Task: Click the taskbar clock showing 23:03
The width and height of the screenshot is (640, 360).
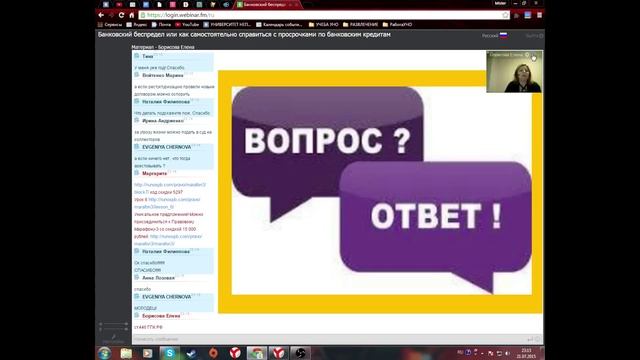Action: (526, 353)
